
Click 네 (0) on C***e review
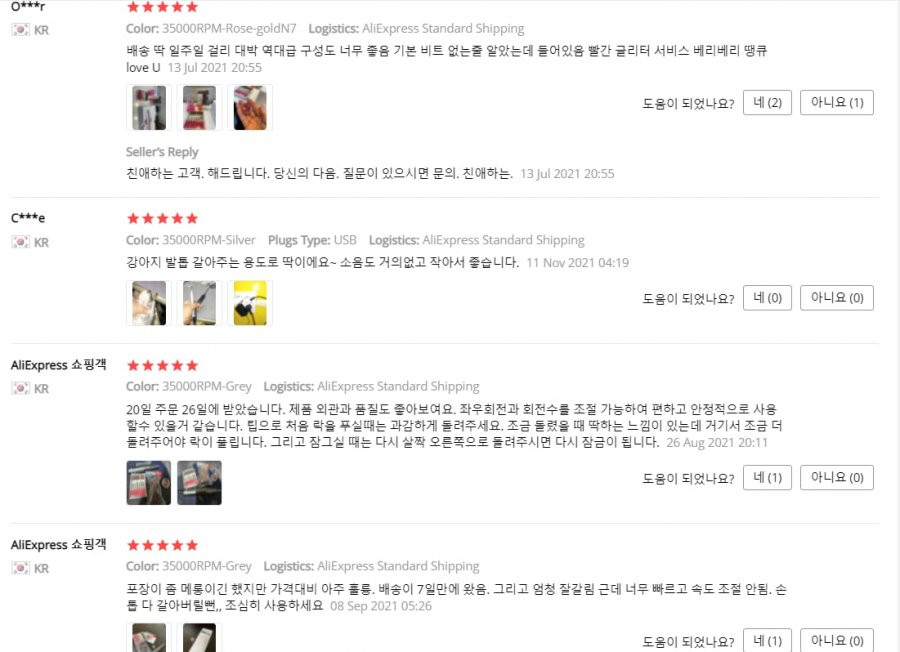coord(767,298)
